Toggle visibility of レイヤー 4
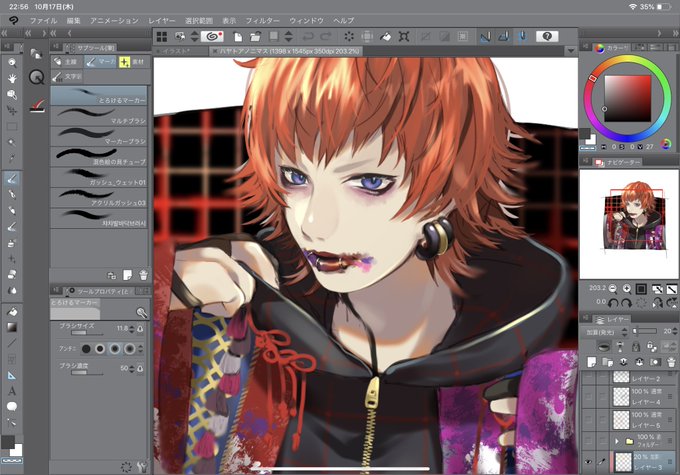Viewport: 680px width, 475px height. pyautogui.click(x=588, y=396)
